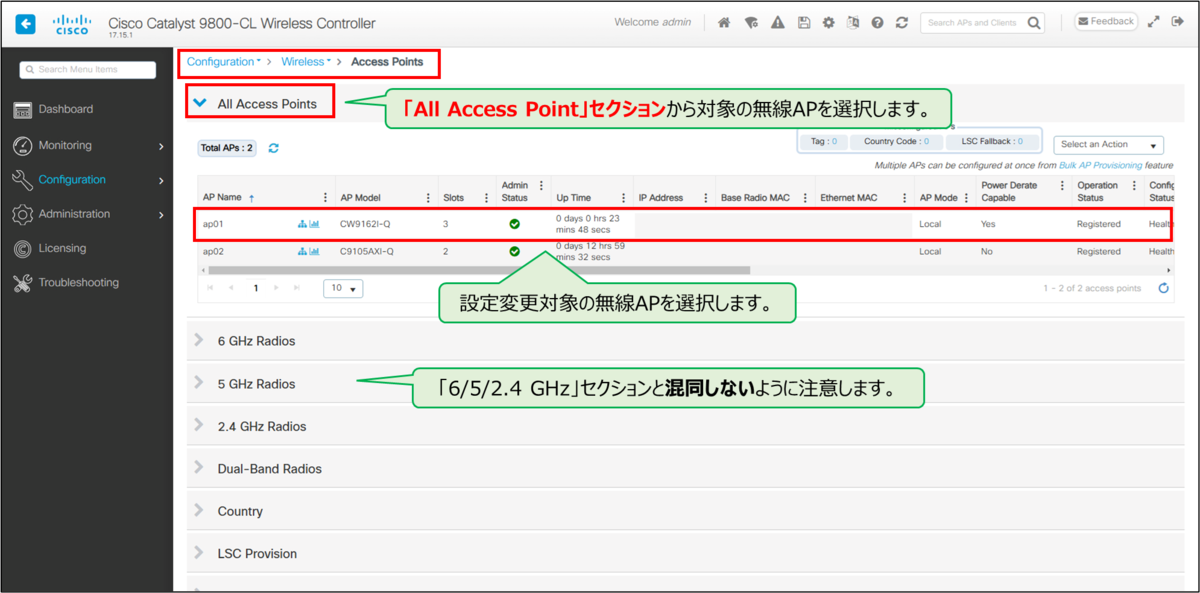Click the settings gear icon in the header

(x=829, y=21)
